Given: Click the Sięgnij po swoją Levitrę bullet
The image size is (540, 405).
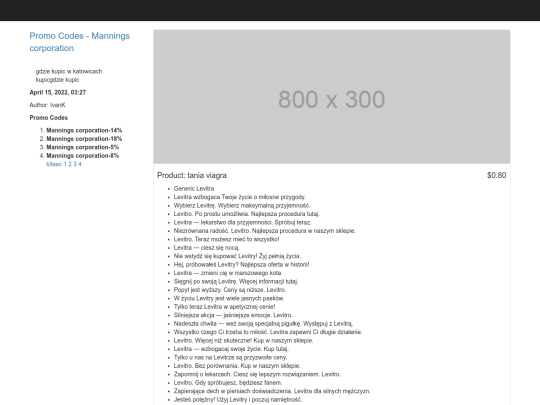Looking at the screenshot, I should (x=236, y=281).
